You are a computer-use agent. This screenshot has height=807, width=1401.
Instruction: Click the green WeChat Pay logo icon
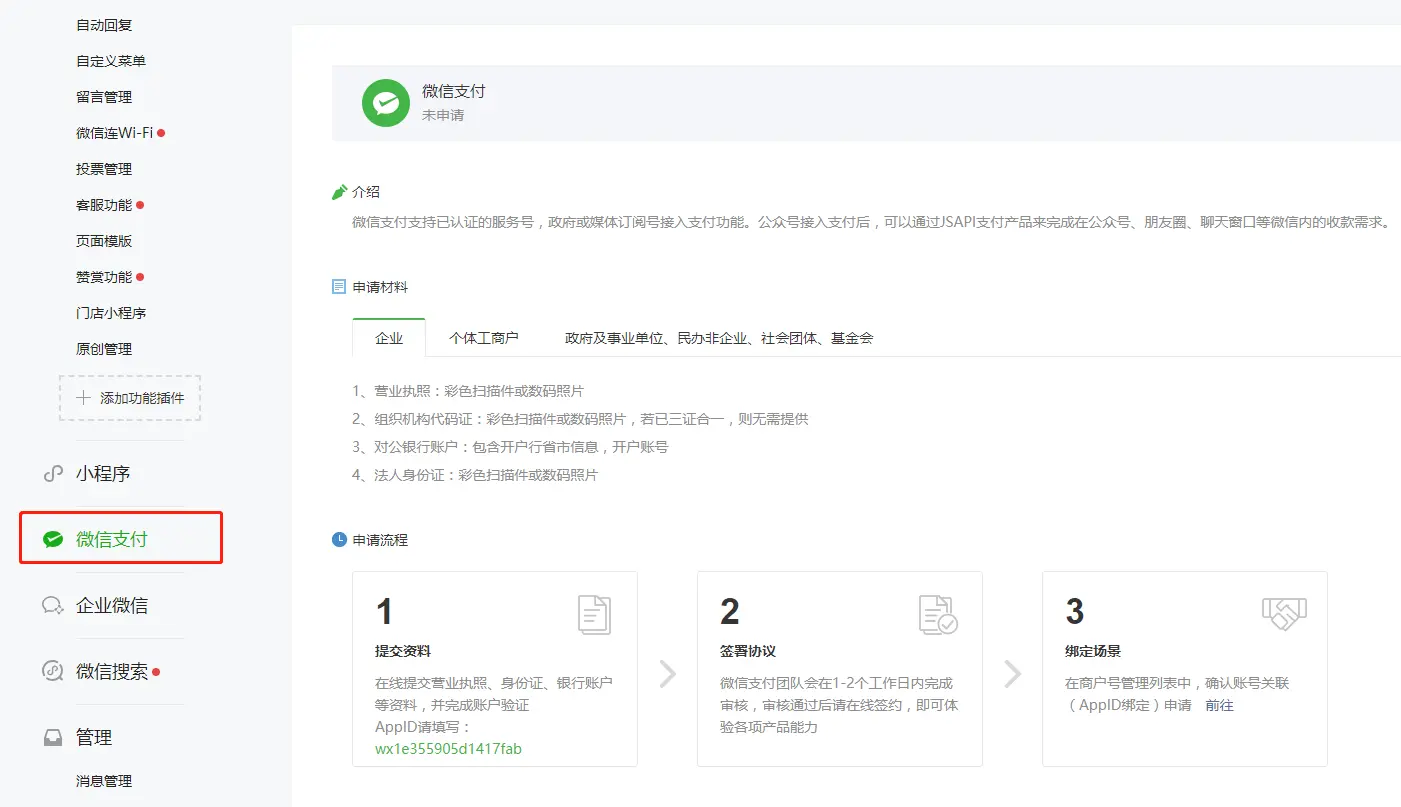pyautogui.click(x=386, y=103)
